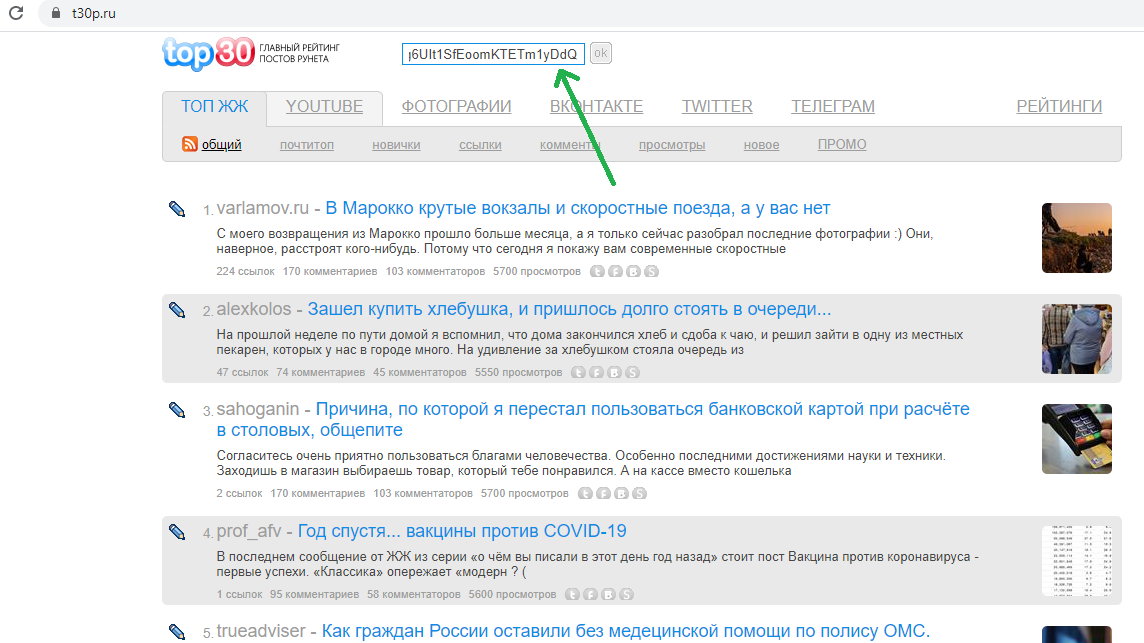Sort posts by просмотры

point(672,145)
